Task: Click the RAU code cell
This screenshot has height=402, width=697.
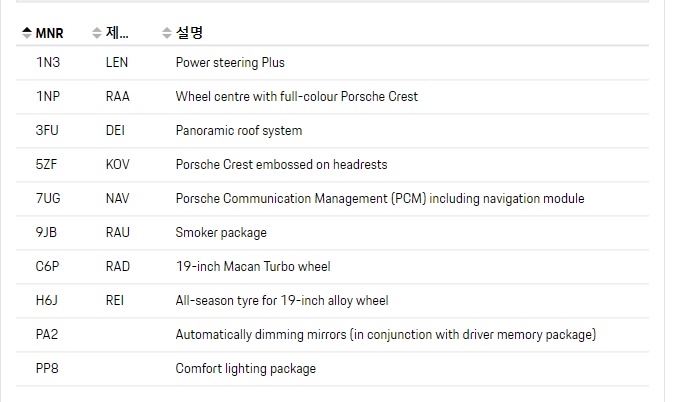Action: tap(118, 233)
